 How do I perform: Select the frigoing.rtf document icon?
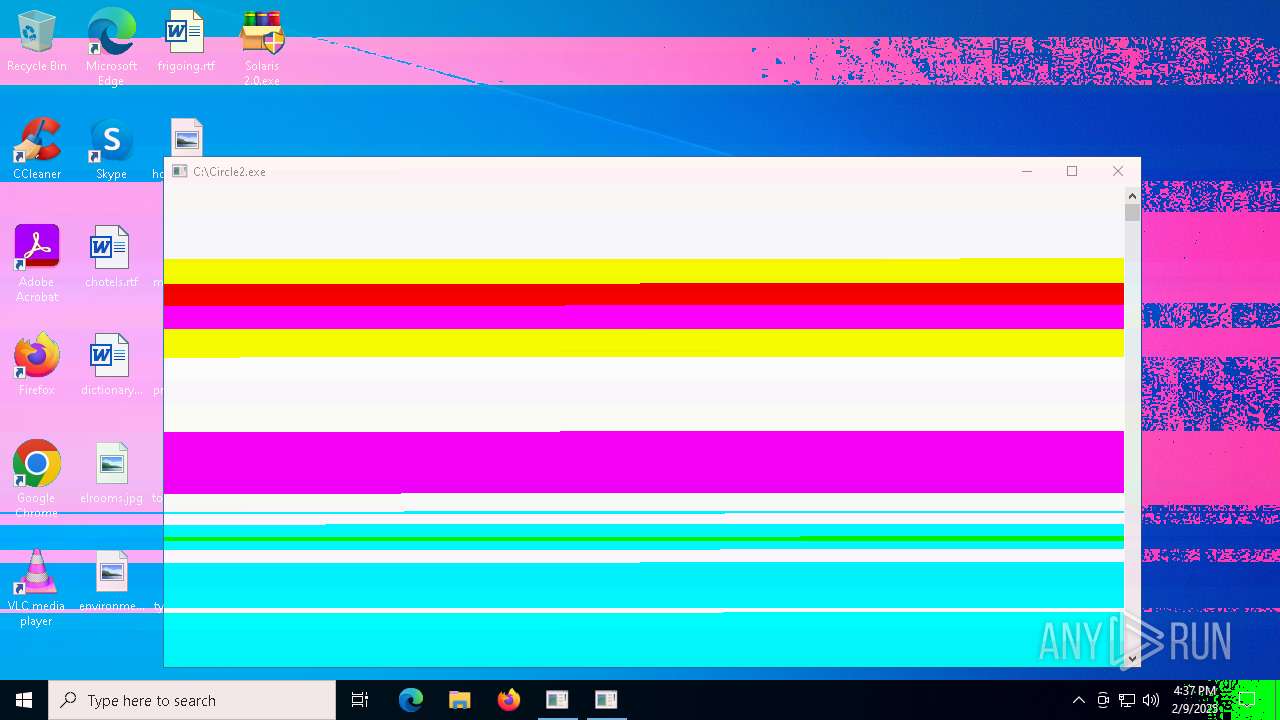pyautogui.click(x=186, y=40)
